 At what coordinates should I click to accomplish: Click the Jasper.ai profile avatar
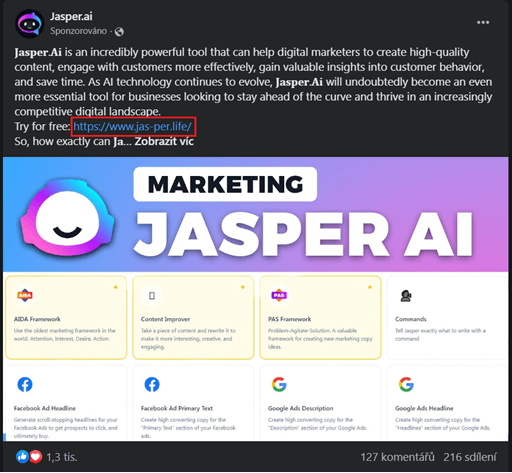[29, 23]
